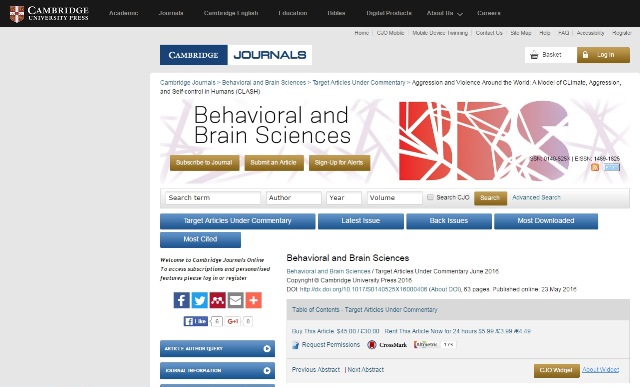Click into the Year field
The image size is (640, 387).
pyautogui.click(x=344, y=198)
